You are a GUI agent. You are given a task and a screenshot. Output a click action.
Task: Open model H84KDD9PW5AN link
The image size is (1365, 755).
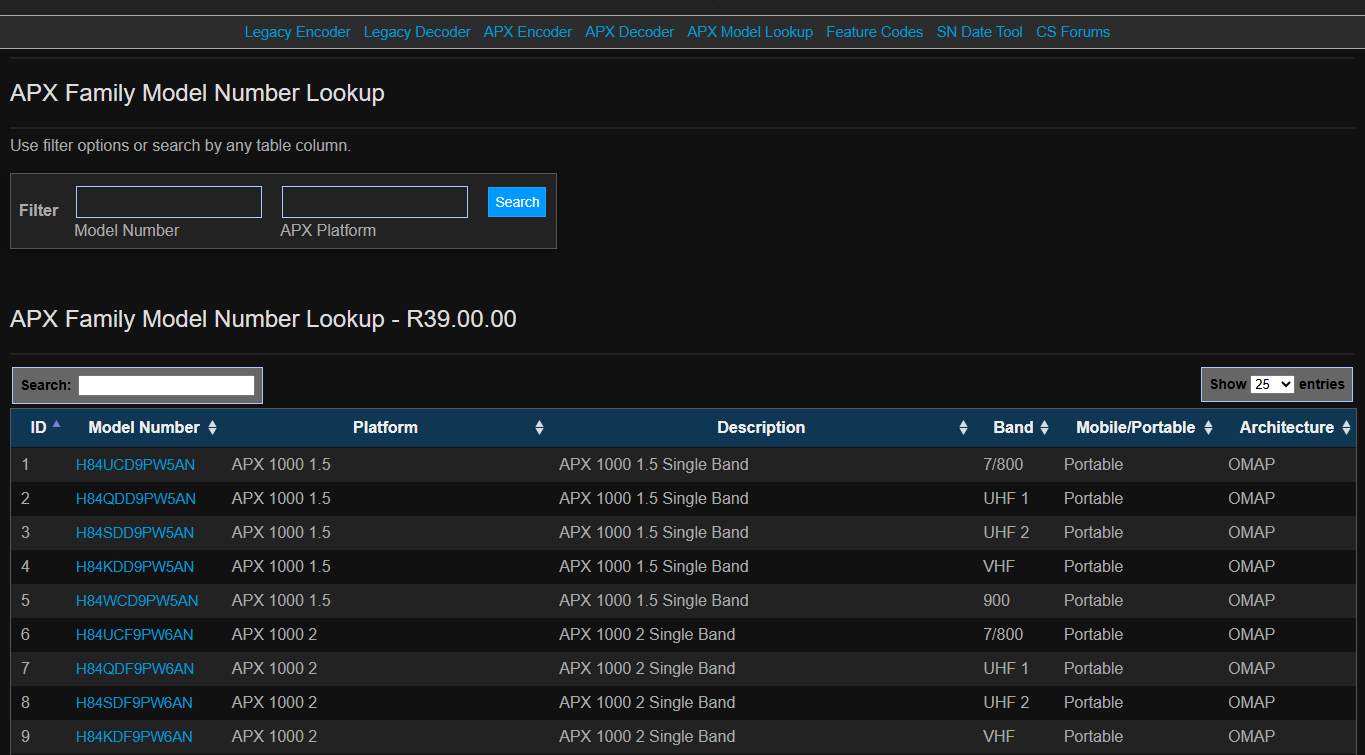[x=135, y=566]
